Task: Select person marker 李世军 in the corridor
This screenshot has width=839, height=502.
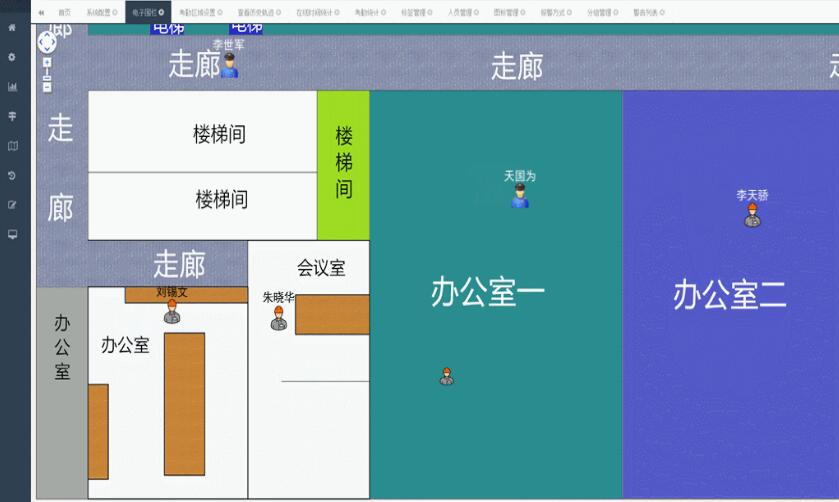Action: (230, 67)
